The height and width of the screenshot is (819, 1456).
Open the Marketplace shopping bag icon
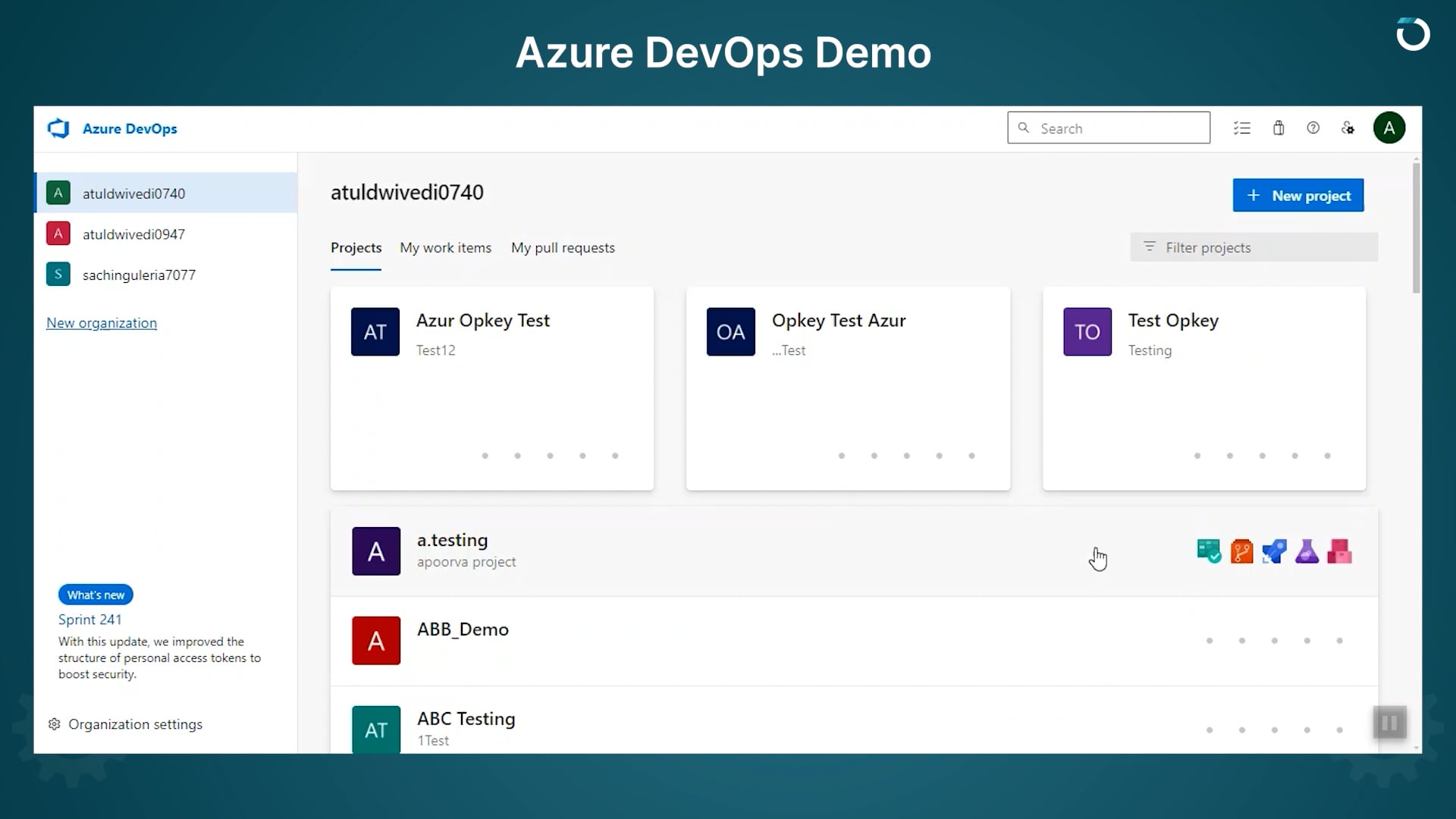point(1278,127)
